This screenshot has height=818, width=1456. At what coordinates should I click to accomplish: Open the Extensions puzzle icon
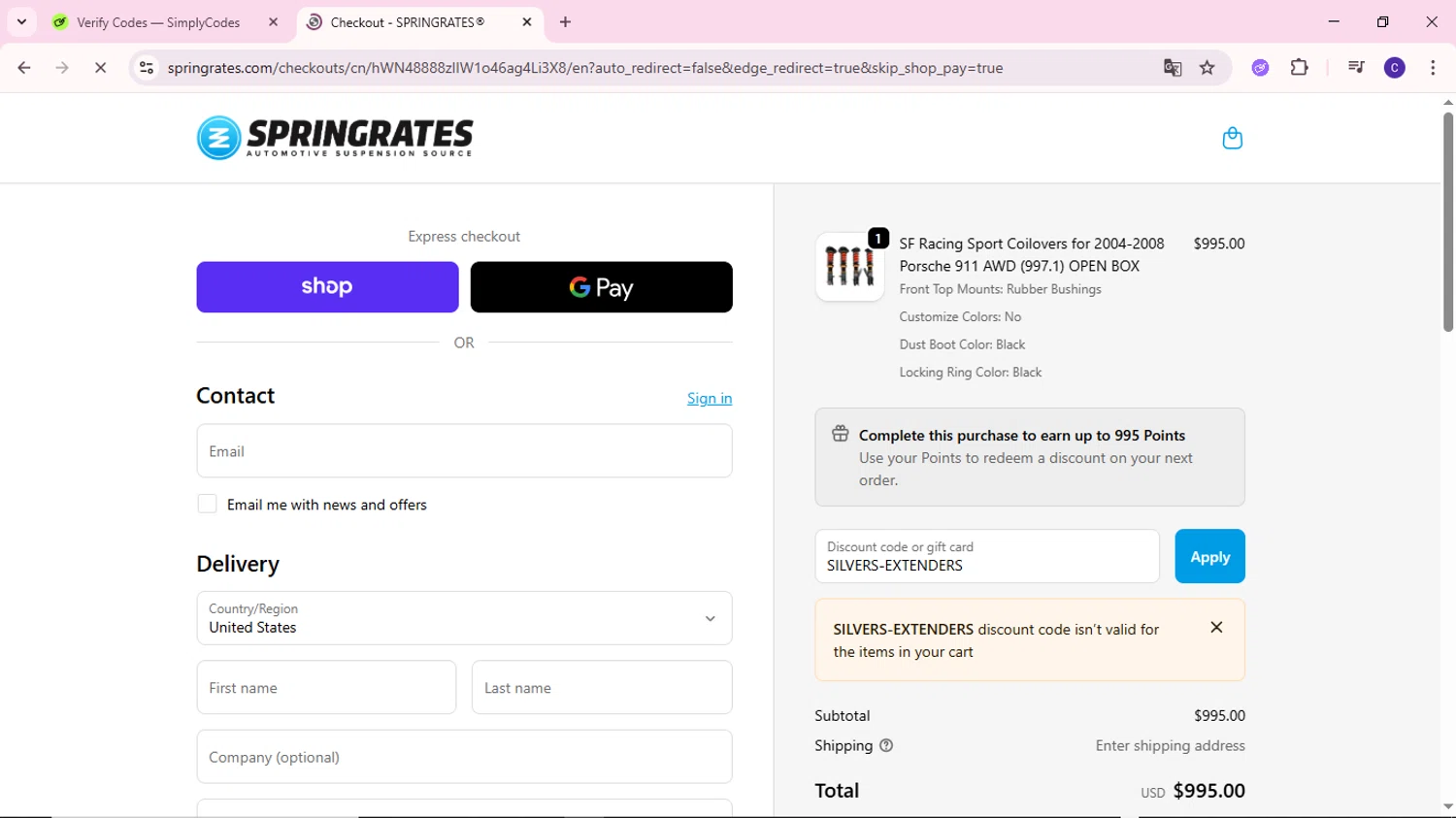[1299, 68]
